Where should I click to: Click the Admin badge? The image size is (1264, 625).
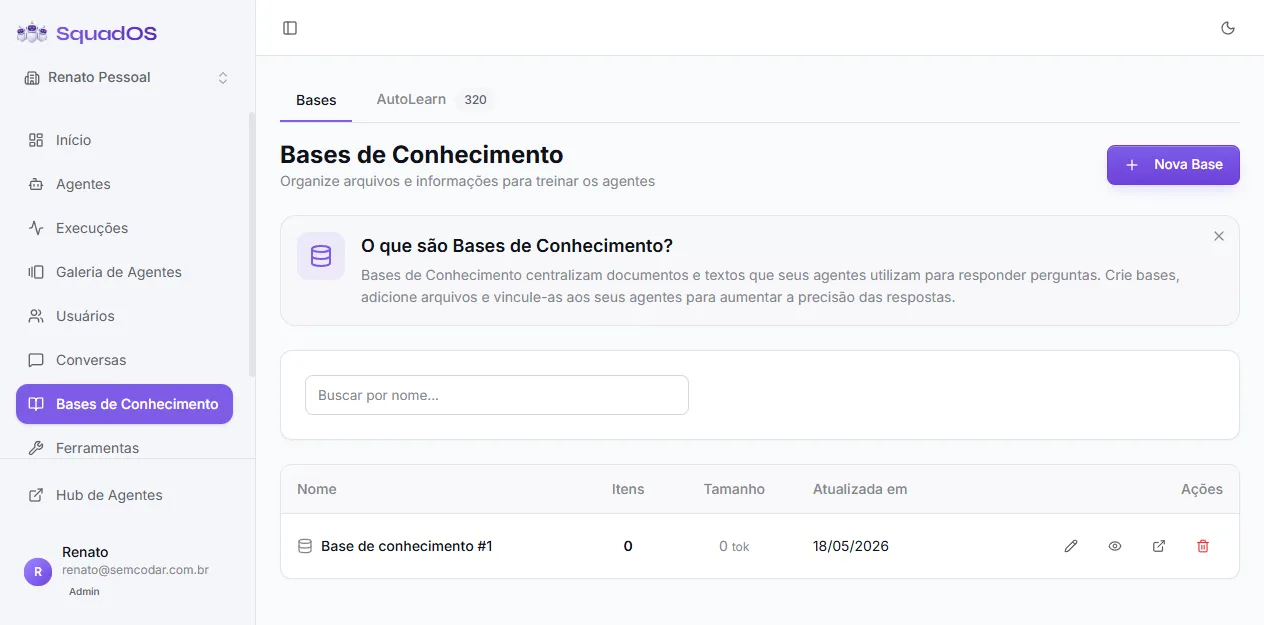[84, 591]
